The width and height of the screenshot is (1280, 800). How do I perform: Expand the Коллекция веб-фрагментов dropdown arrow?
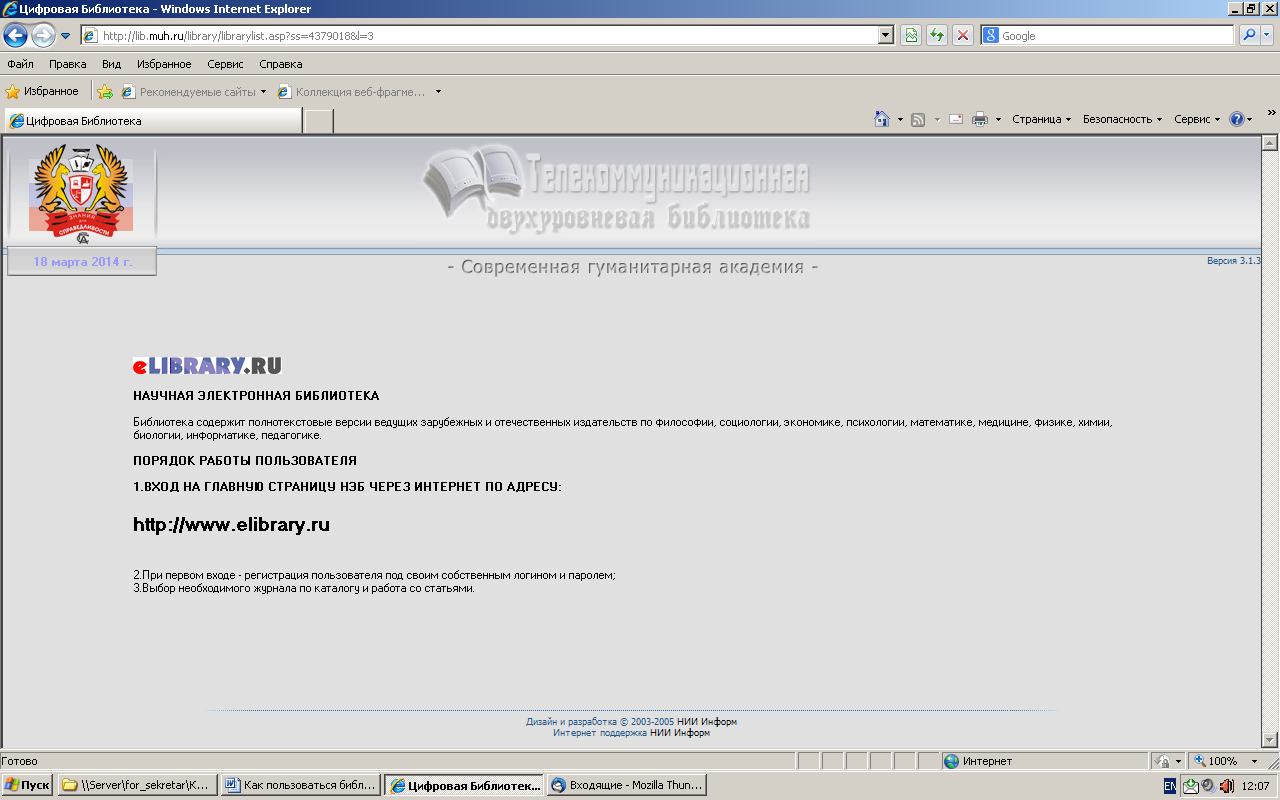pyautogui.click(x=438, y=91)
